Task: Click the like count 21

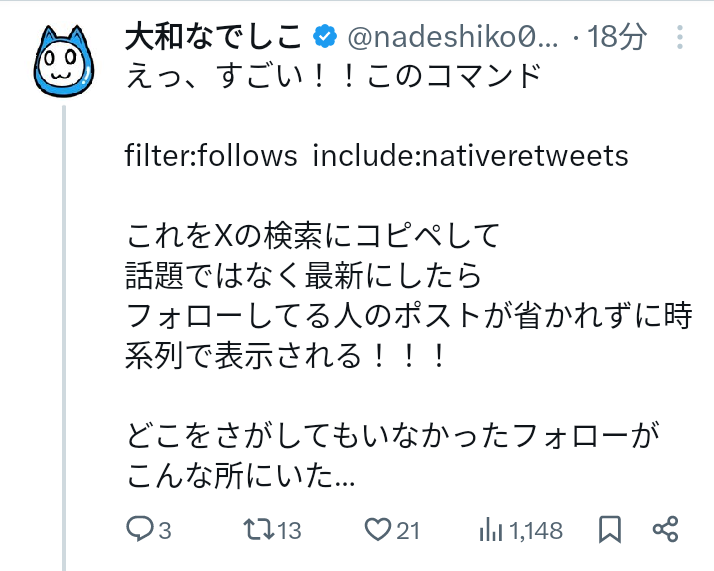Action: (x=407, y=530)
